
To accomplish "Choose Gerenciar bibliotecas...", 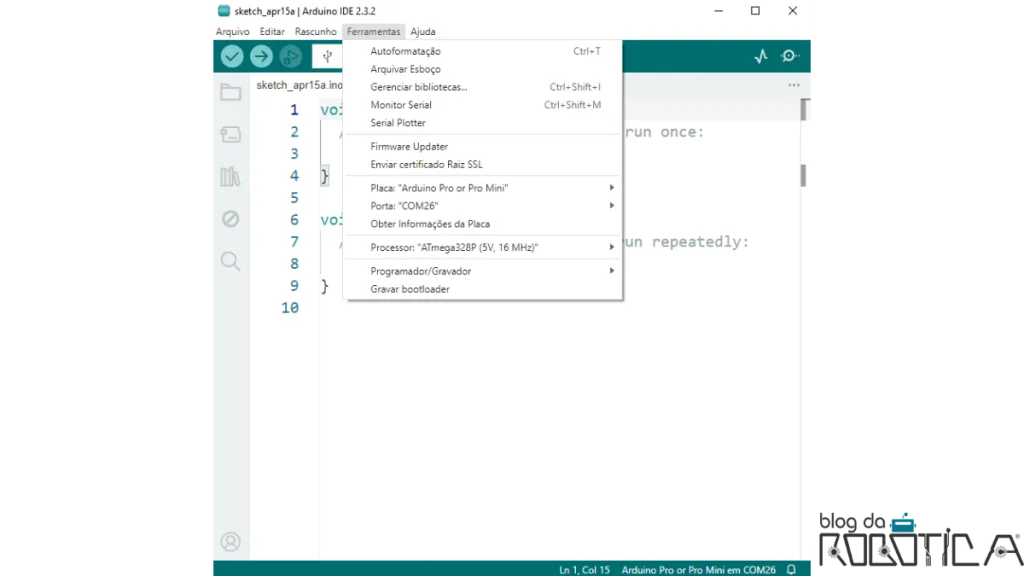I will click(x=483, y=87).
